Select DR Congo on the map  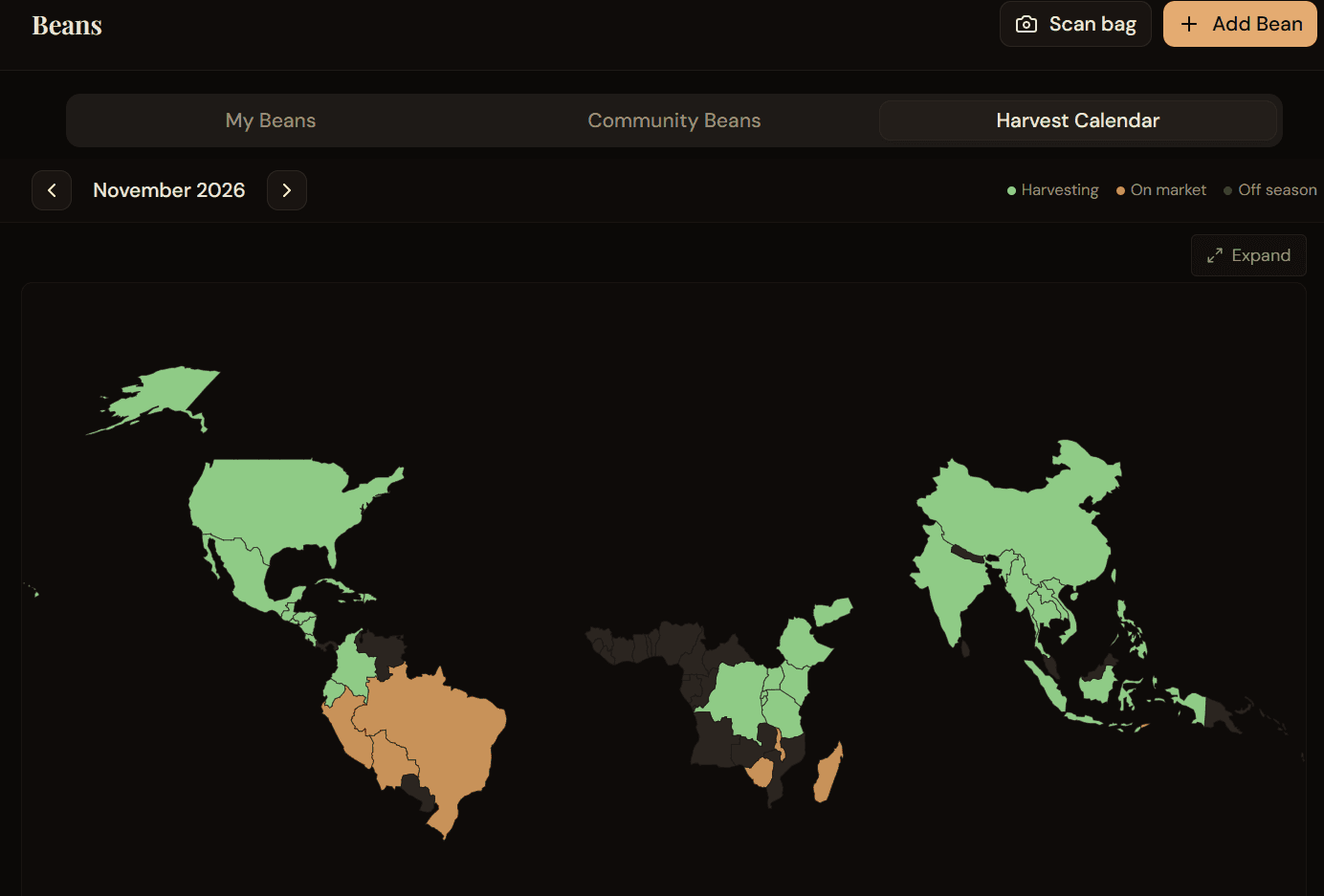click(739, 700)
